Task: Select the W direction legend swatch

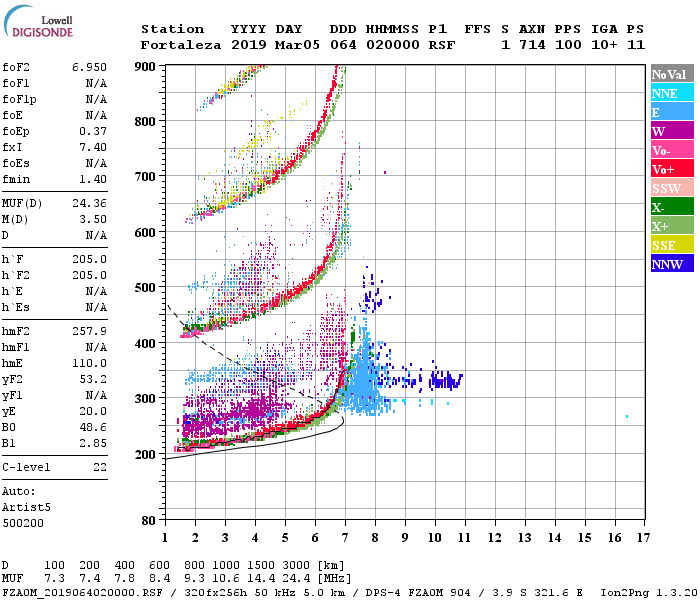Action: click(x=672, y=131)
